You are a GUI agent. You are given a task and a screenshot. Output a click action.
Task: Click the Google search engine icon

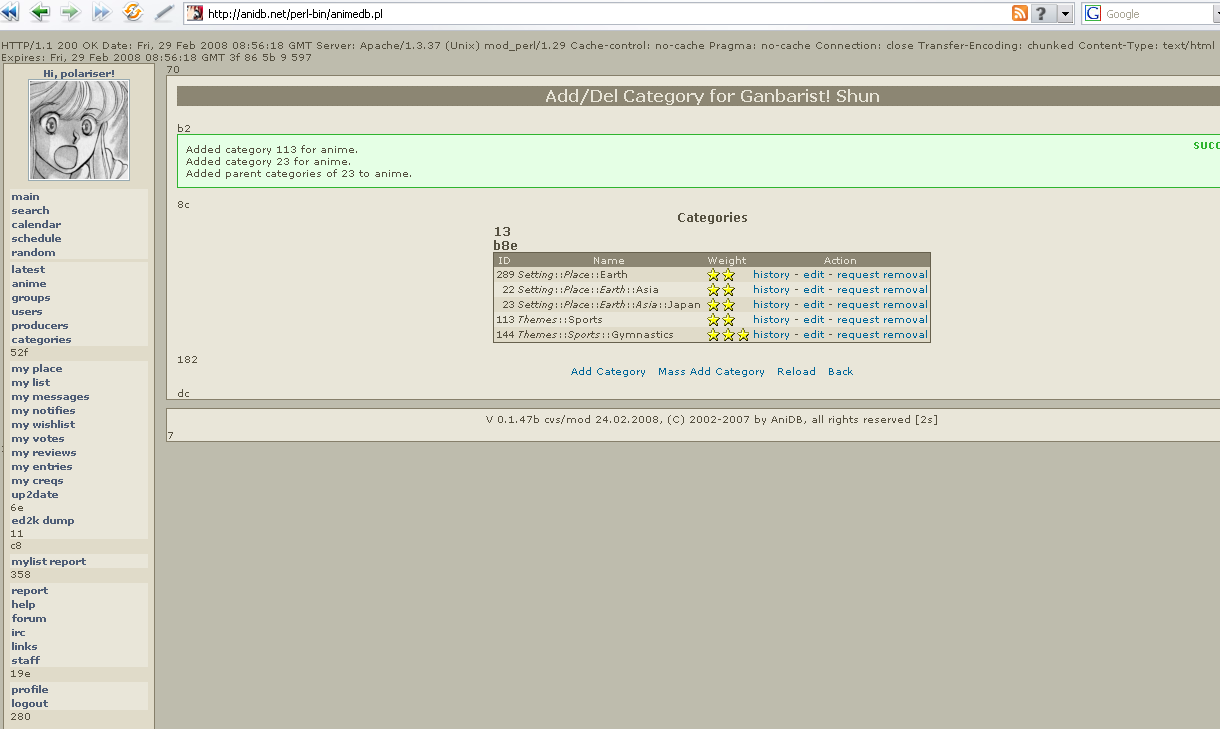point(1093,14)
